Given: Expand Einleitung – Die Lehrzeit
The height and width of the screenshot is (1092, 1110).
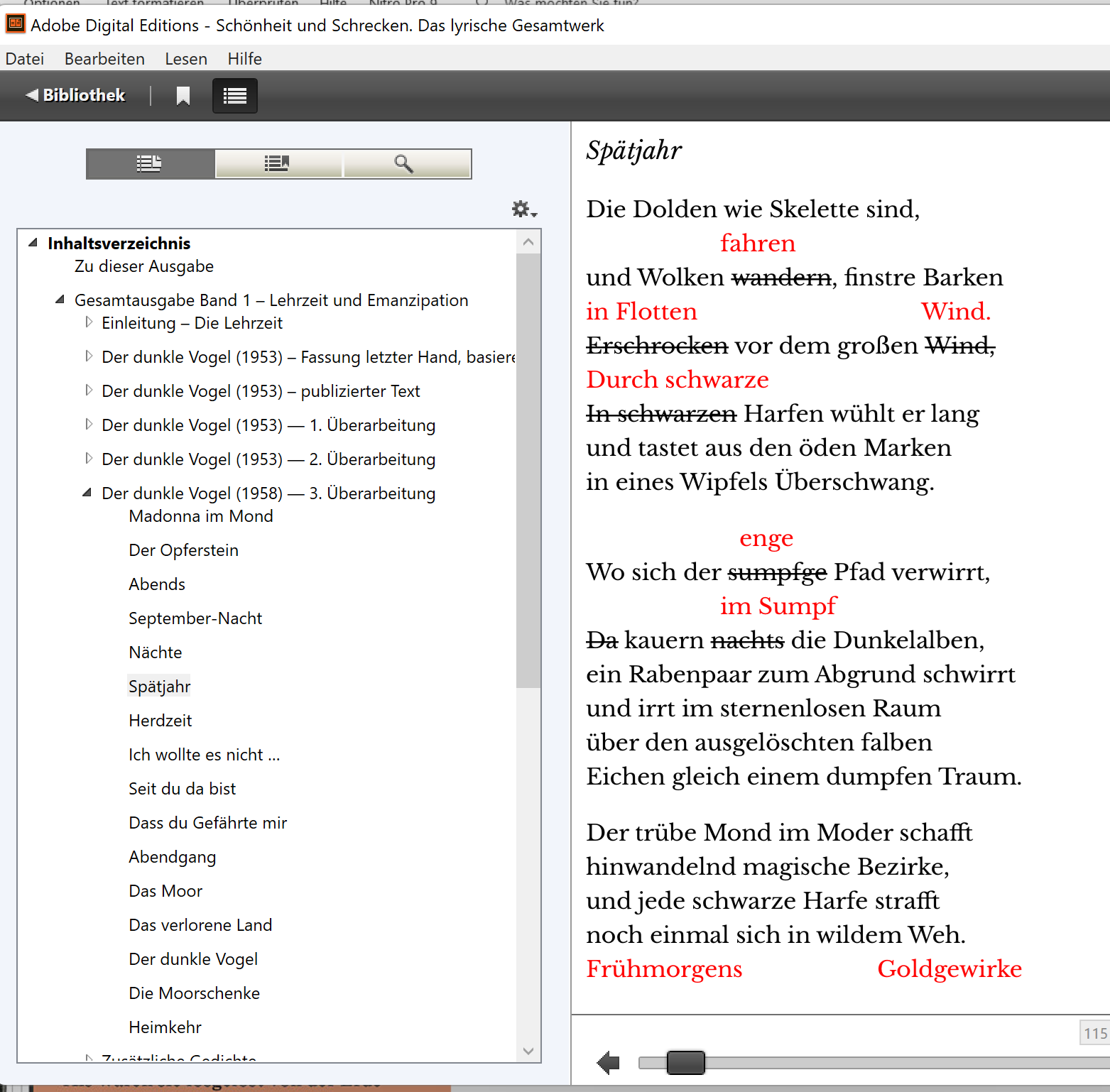Looking at the screenshot, I should [x=88, y=322].
